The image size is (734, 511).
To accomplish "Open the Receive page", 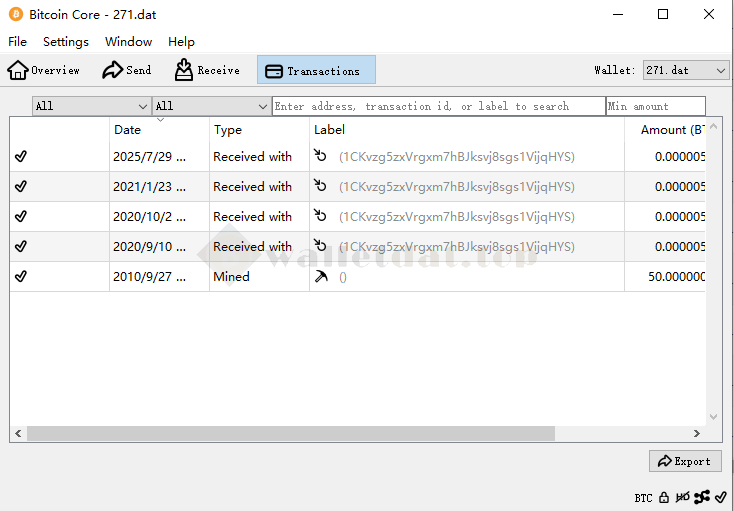I will (x=207, y=70).
